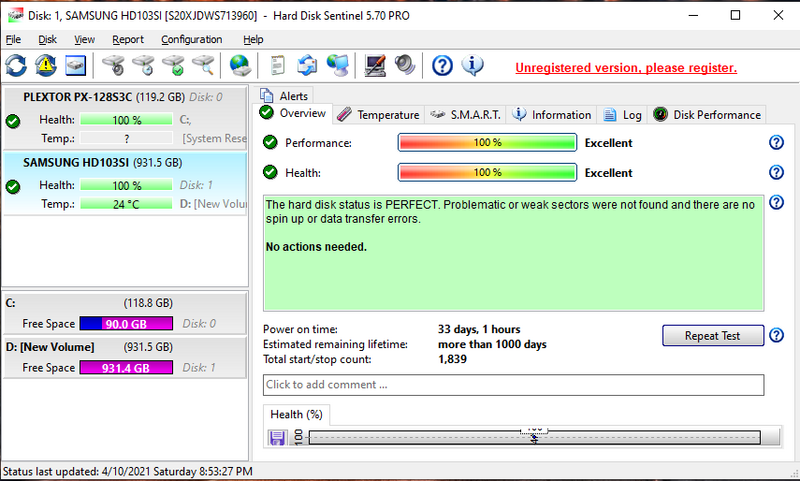Click the refresh with warning triangle icon
The height and width of the screenshot is (481, 800).
[x=46, y=66]
